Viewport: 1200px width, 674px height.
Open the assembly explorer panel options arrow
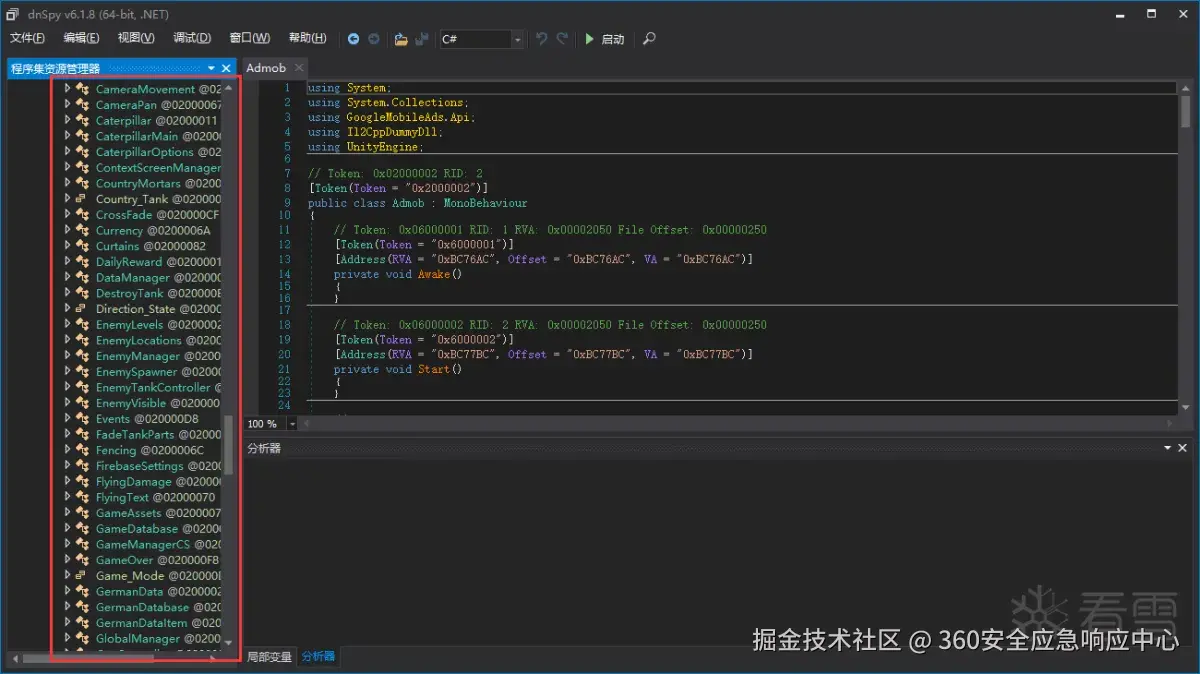pyautogui.click(x=211, y=68)
